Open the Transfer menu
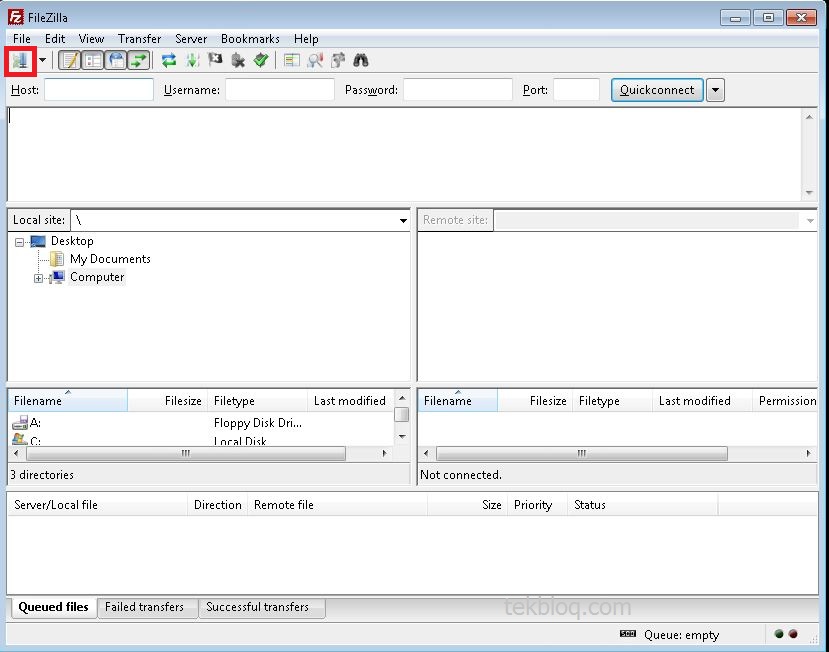This screenshot has height=652, width=829. coord(140,39)
